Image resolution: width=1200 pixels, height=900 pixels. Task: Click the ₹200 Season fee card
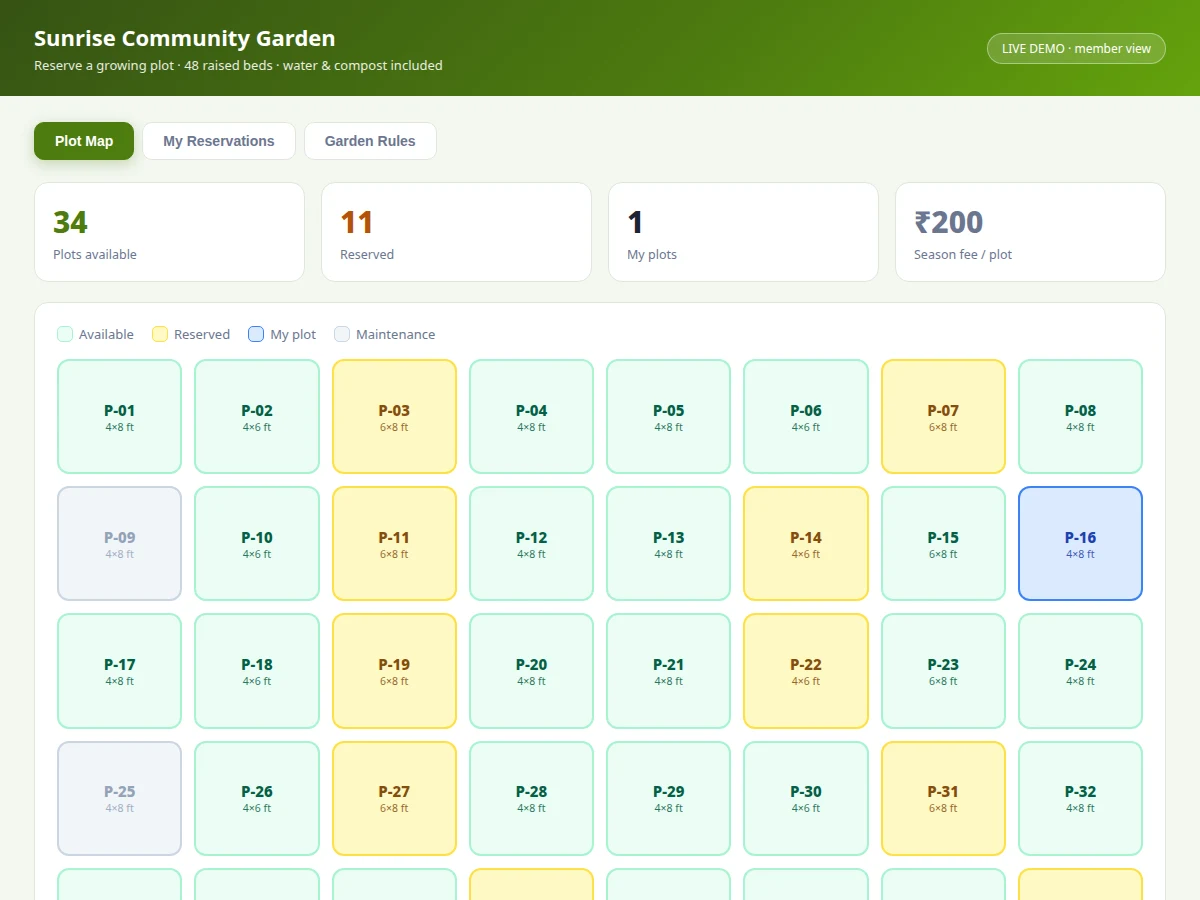pos(1030,232)
